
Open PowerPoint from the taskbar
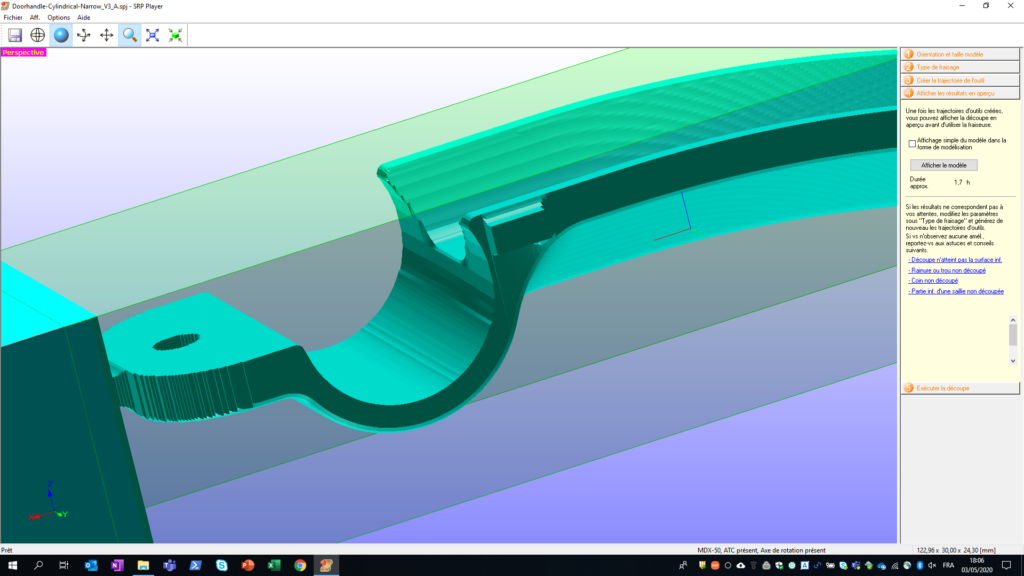point(248,566)
